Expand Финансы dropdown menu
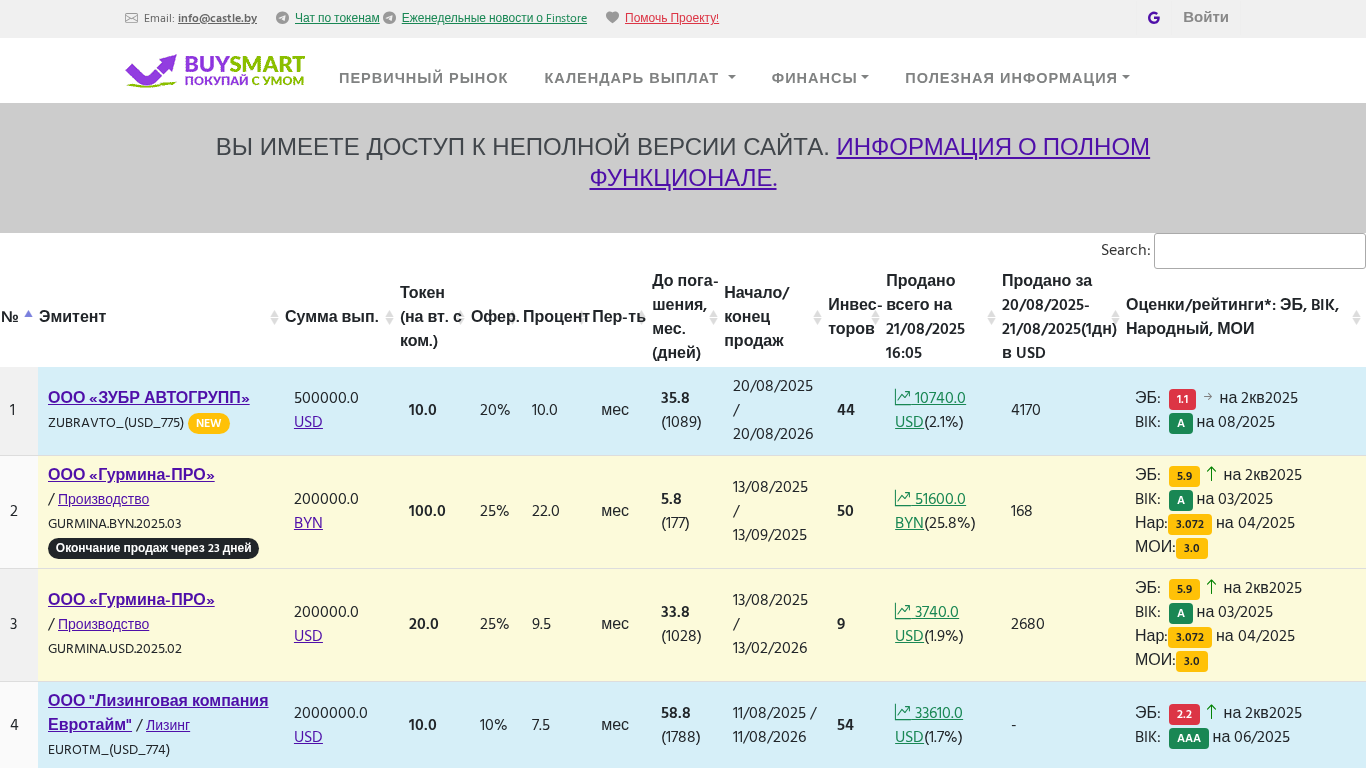 [820, 78]
